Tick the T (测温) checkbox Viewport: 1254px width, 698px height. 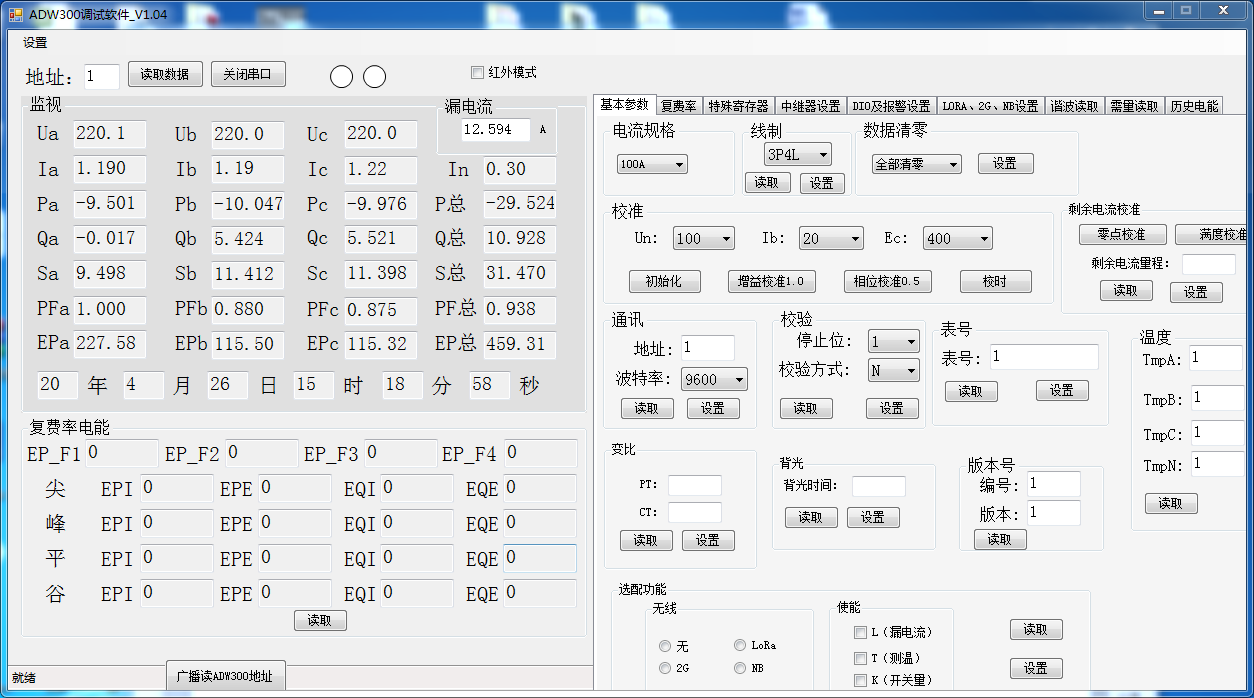tap(860, 658)
